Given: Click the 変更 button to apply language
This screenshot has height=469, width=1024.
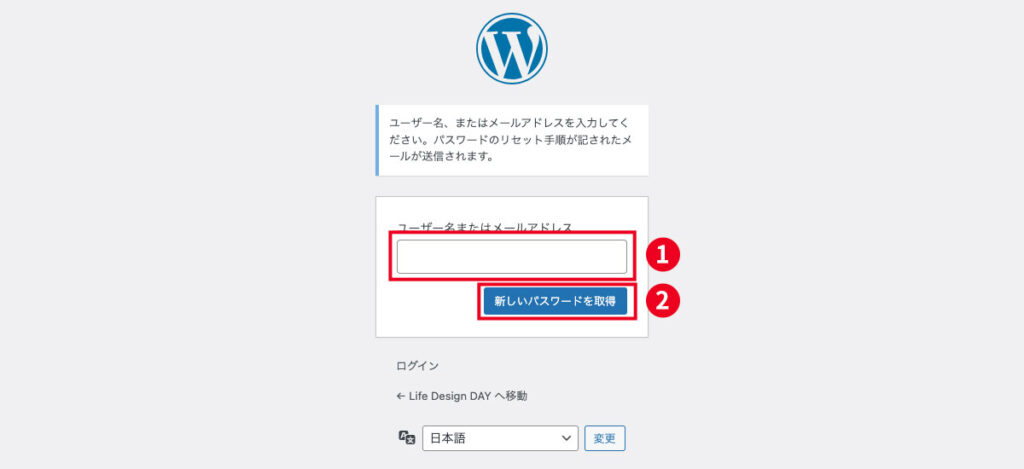Looking at the screenshot, I should point(605,438).
